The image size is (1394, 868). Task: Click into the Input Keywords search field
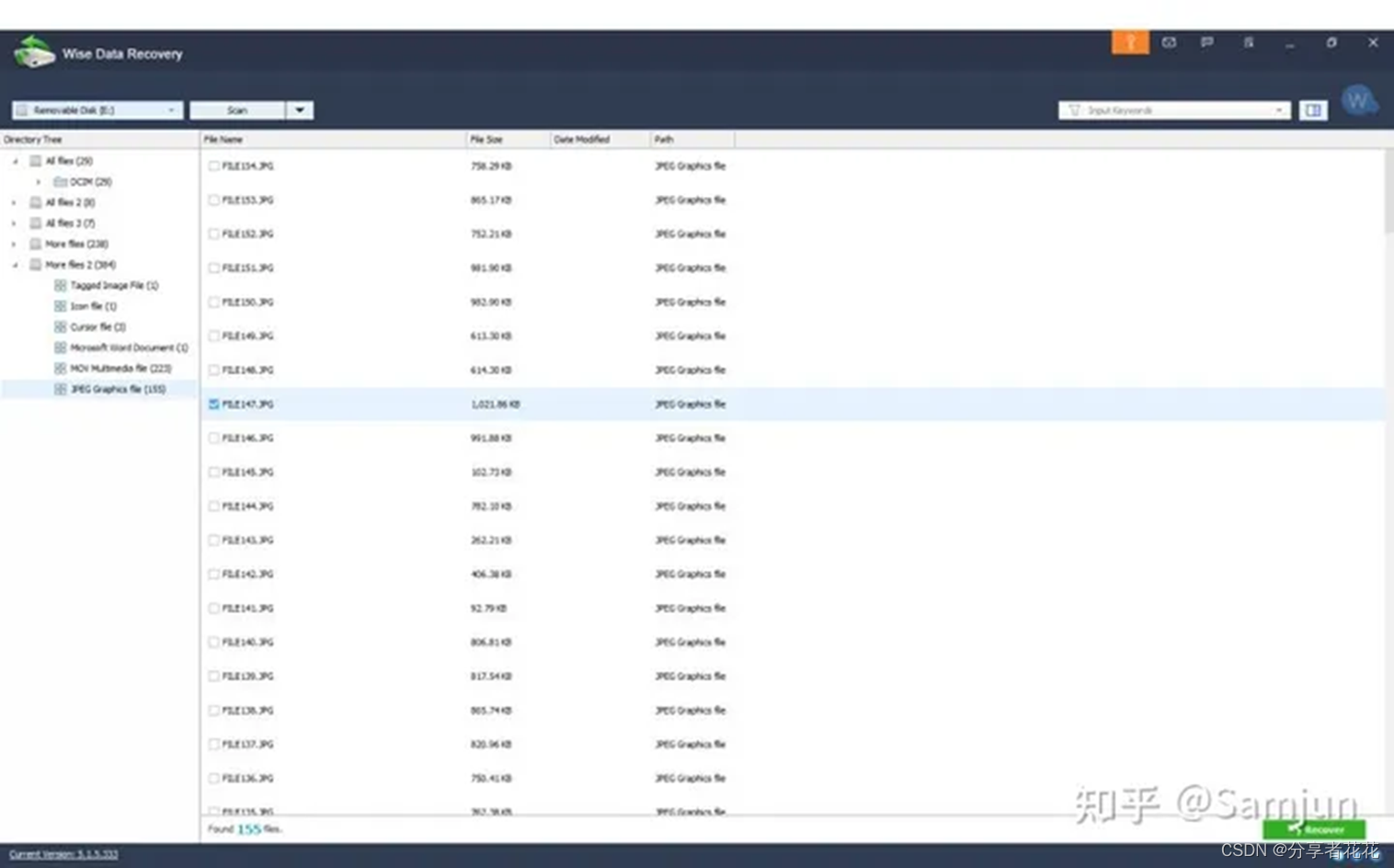[1175, 110]
